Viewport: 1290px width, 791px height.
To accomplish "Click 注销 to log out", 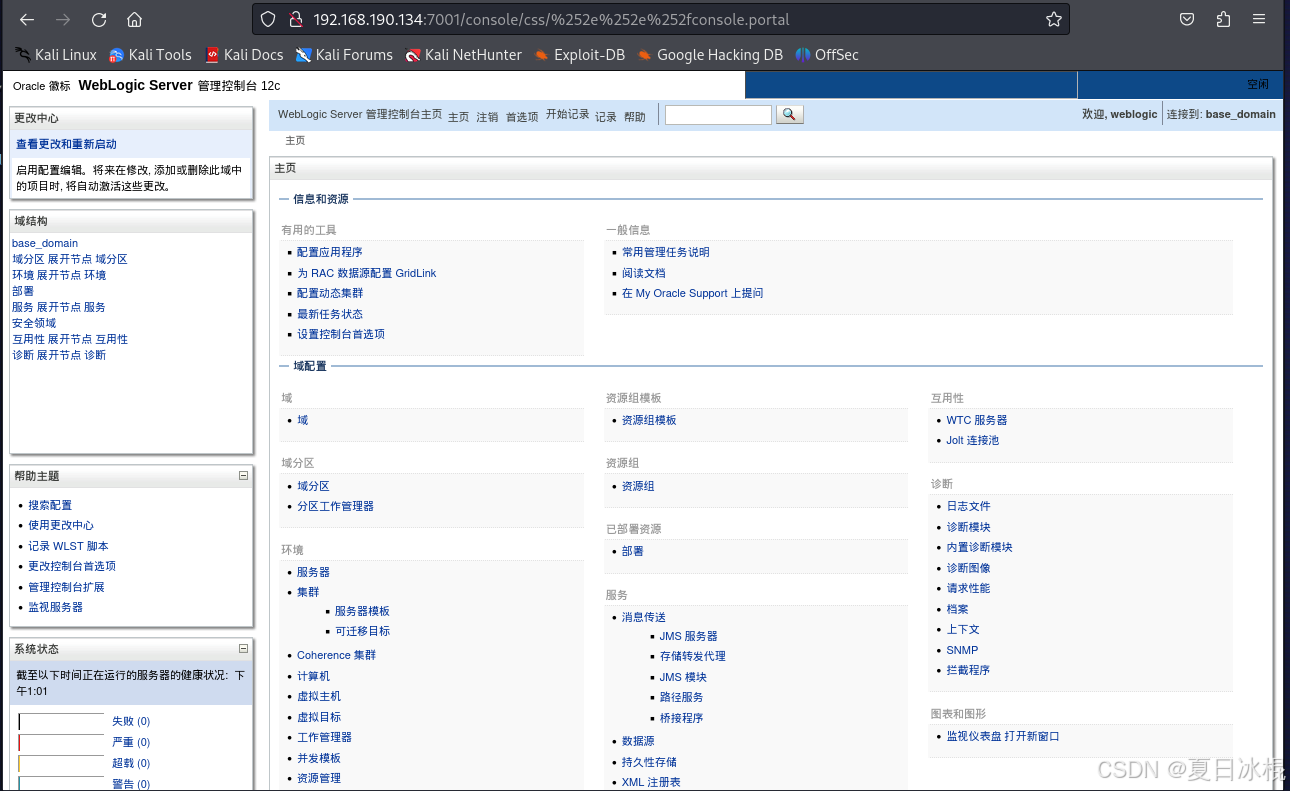I will (x=487, y=117).
